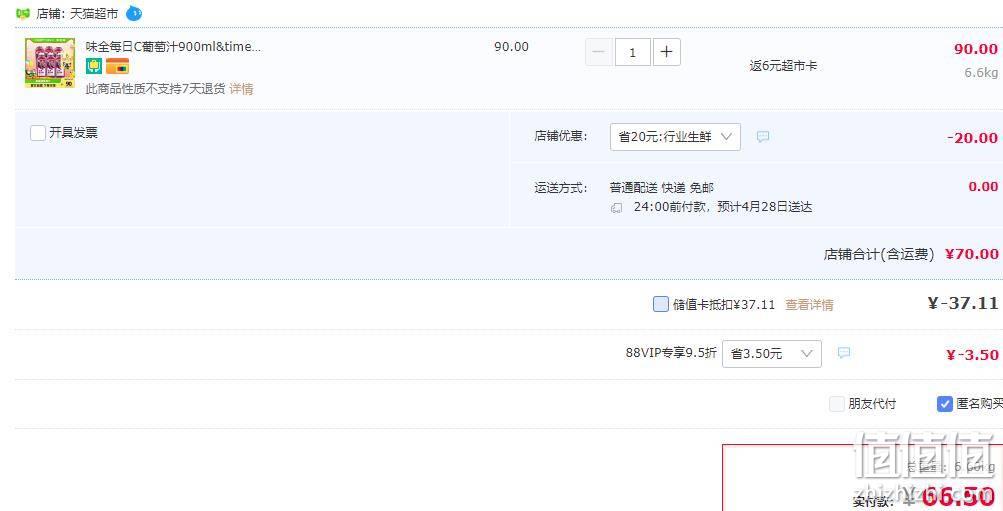This screenshot has height=511, width=1003.
Task: Enable 储值卡抵扣¥37.11 checkbox
Action: [660, 304]
